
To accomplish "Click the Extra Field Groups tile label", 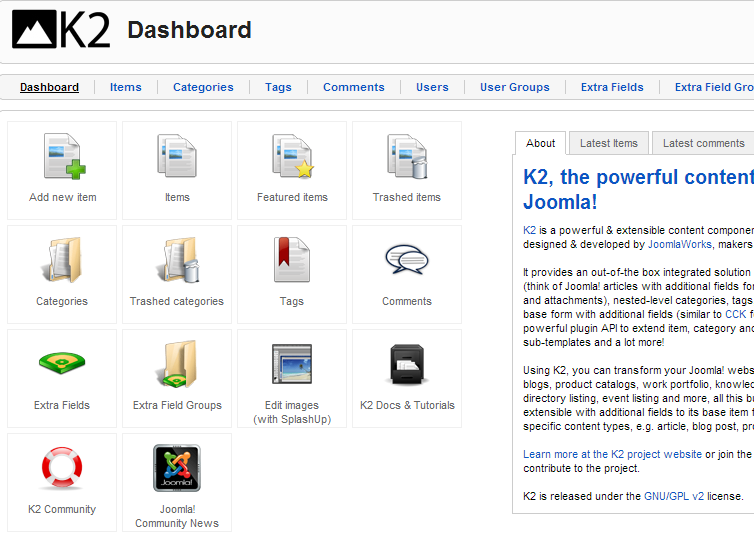I will click(x=177, y=405).
